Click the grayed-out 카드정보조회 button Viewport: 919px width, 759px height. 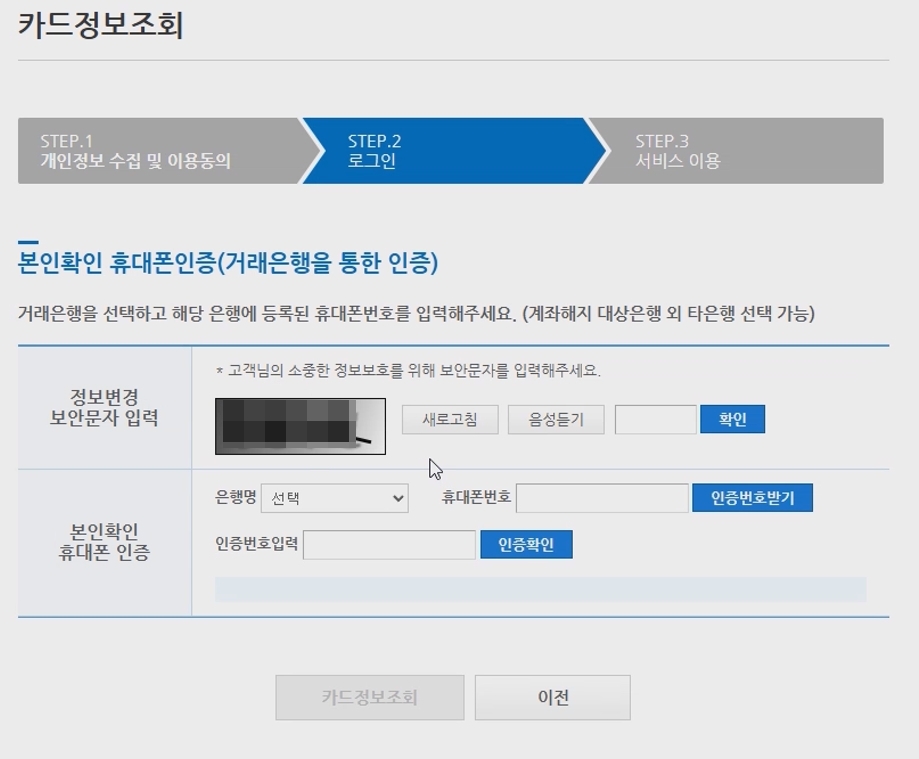point(369,697)
